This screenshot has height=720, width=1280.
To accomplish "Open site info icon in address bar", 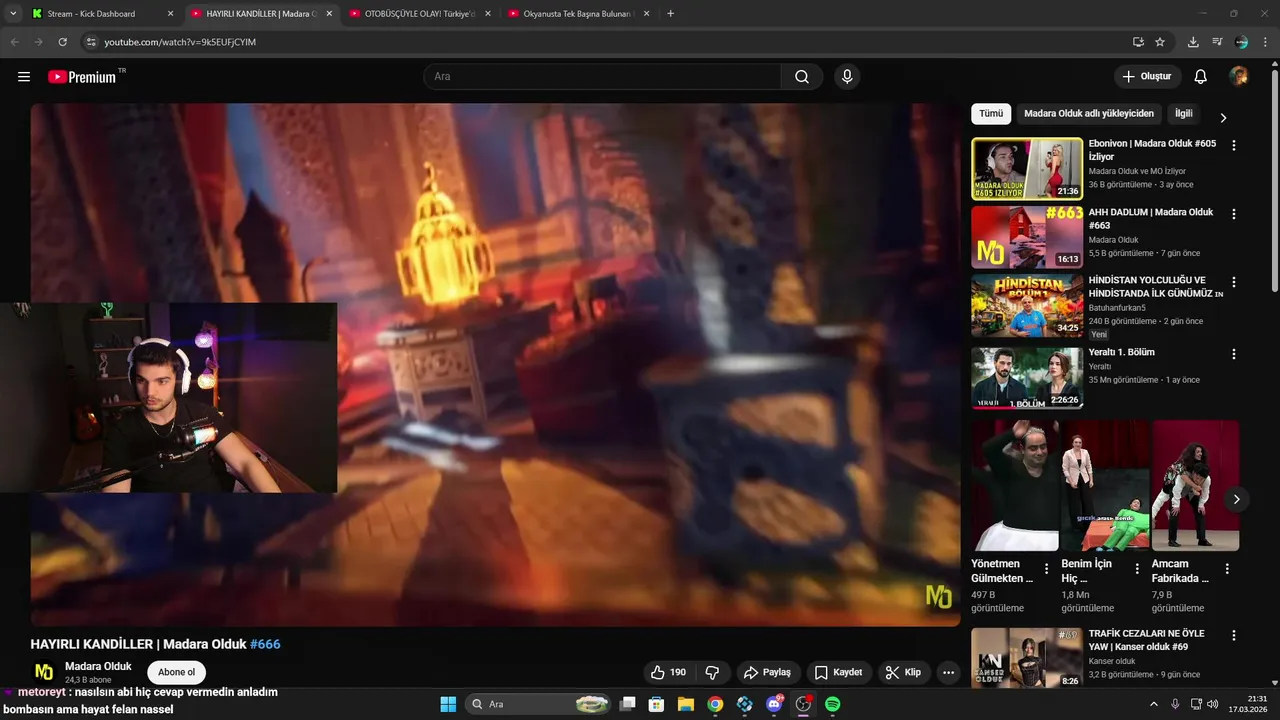I will (x=91, y=42).
